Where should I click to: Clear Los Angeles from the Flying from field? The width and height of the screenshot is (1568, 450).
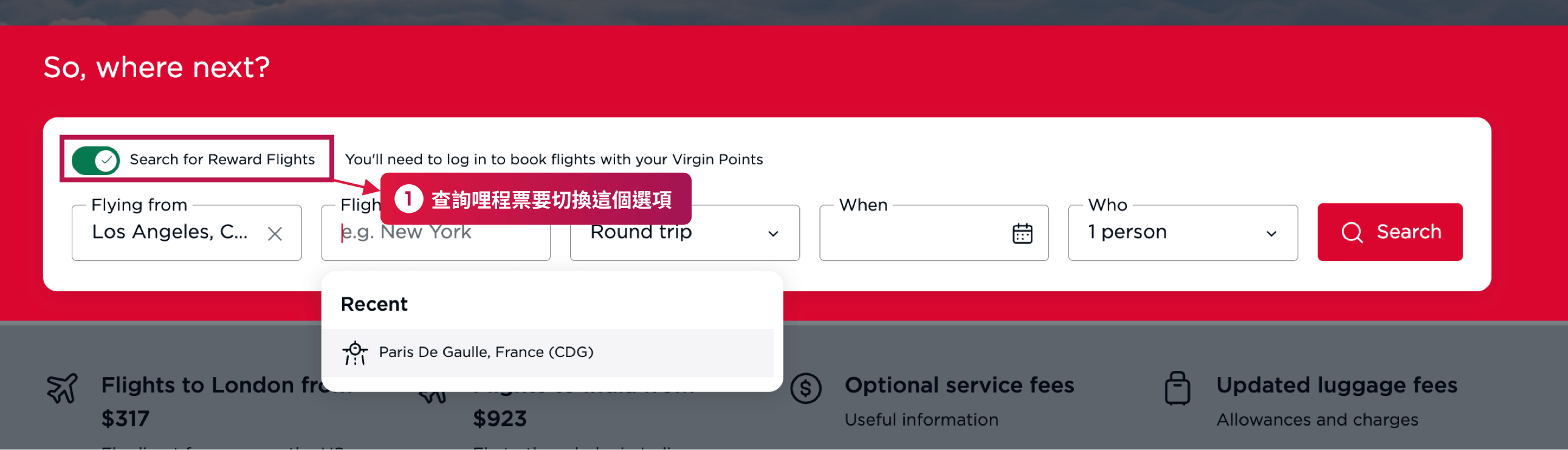pos(275,233)
